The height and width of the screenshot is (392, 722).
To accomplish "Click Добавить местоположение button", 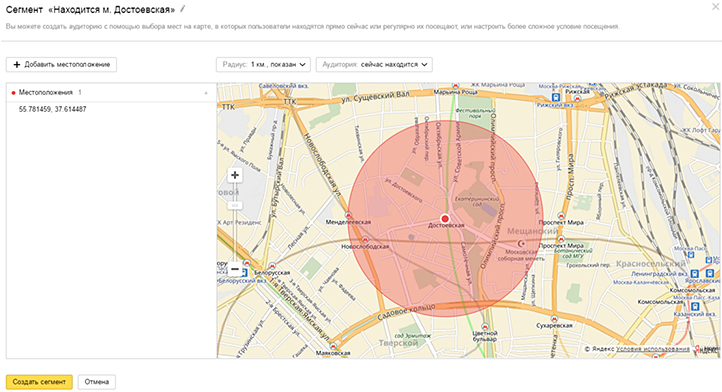I will (x=61, y=64).
